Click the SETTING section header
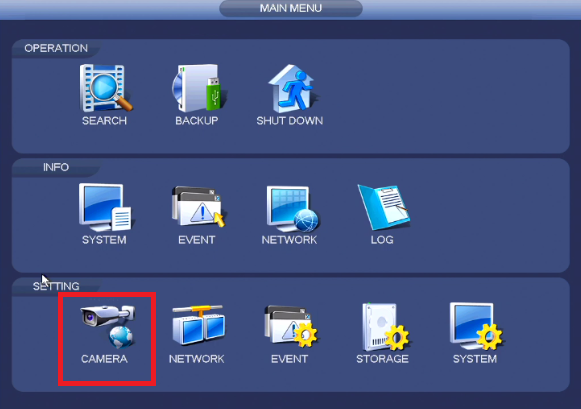 click(56, 286)
